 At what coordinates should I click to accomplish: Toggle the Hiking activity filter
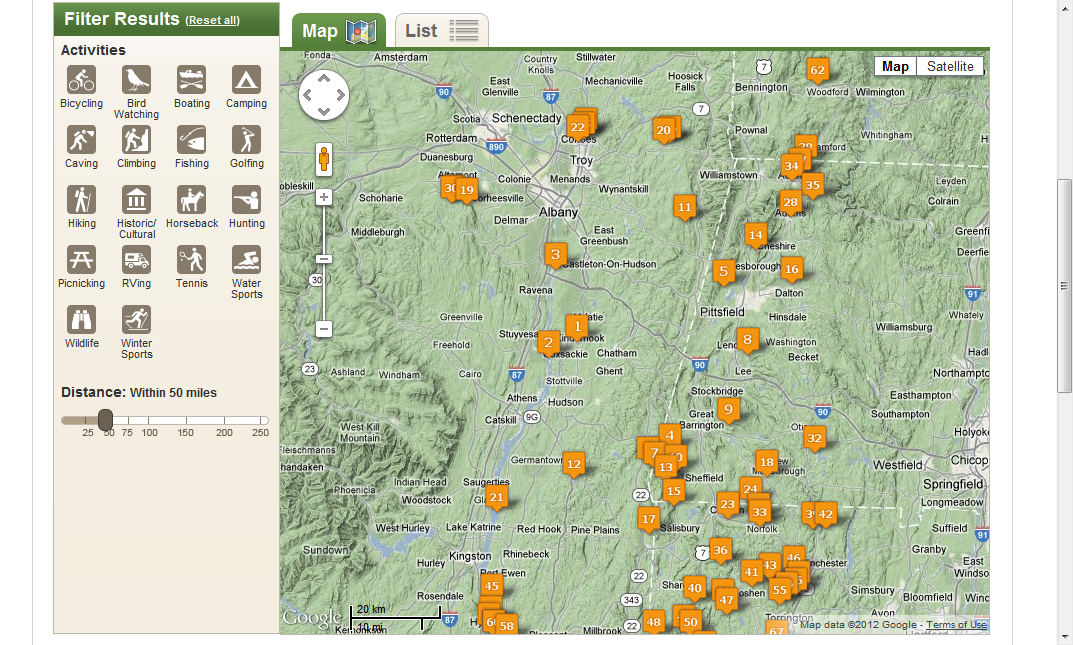(x=81, y=200)
